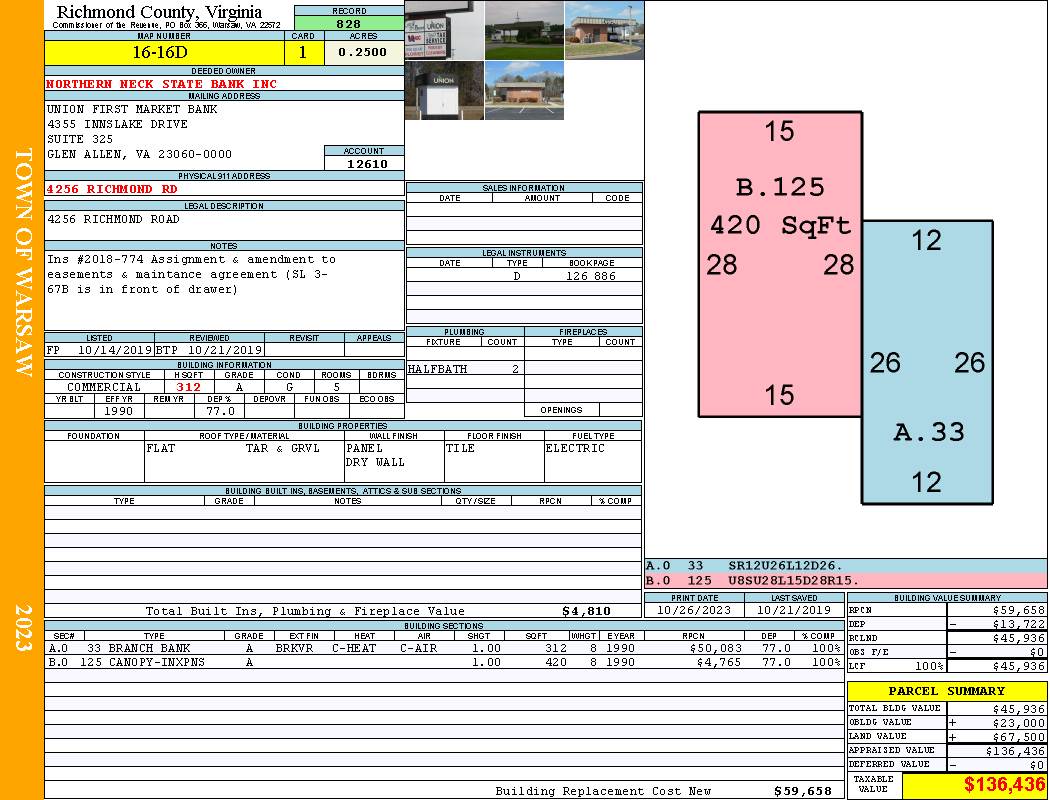Select section B.0 CANOPY-INXPNS row
1050x800 pixels.
coord(445,662)
